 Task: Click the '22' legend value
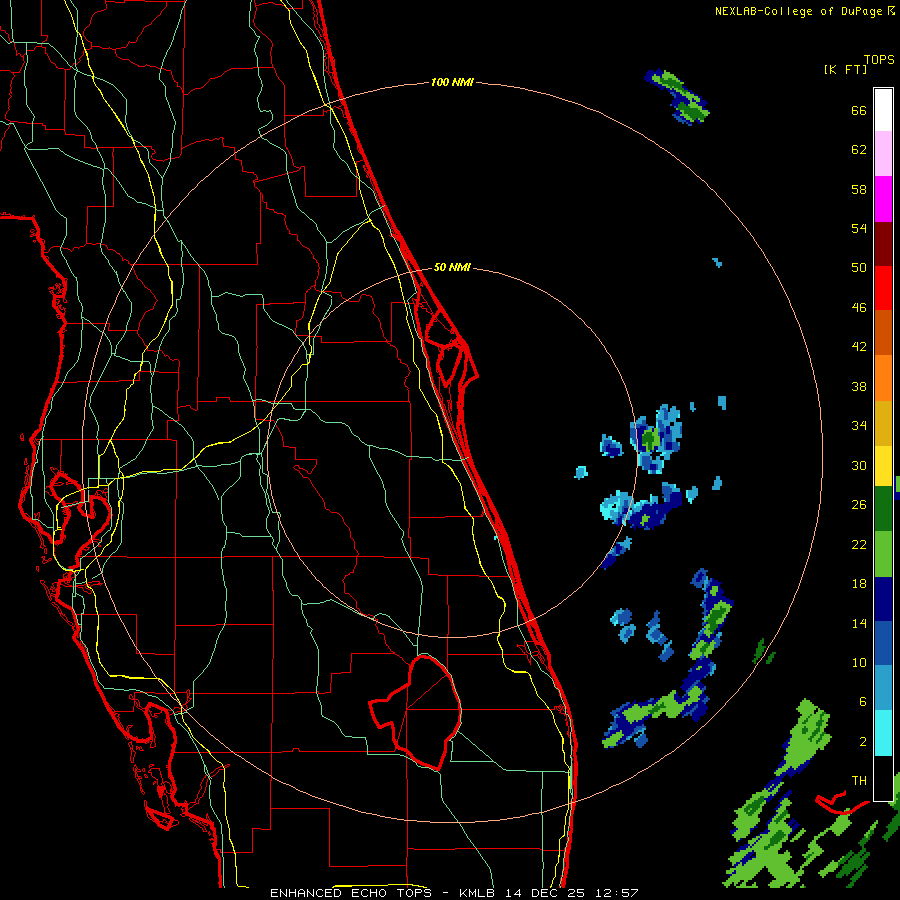pyautogui.click(x=859, y=544)
